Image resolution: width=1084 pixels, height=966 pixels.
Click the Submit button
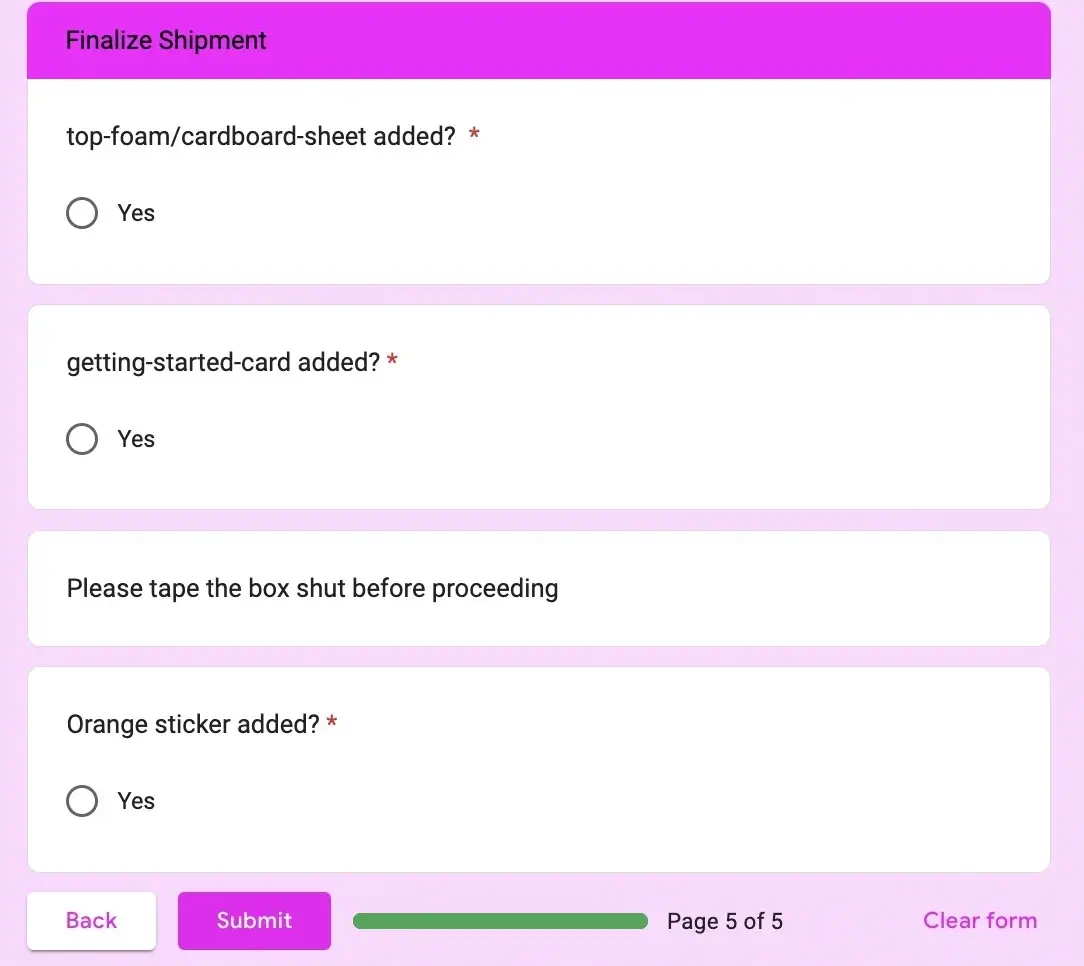point(254,921)
